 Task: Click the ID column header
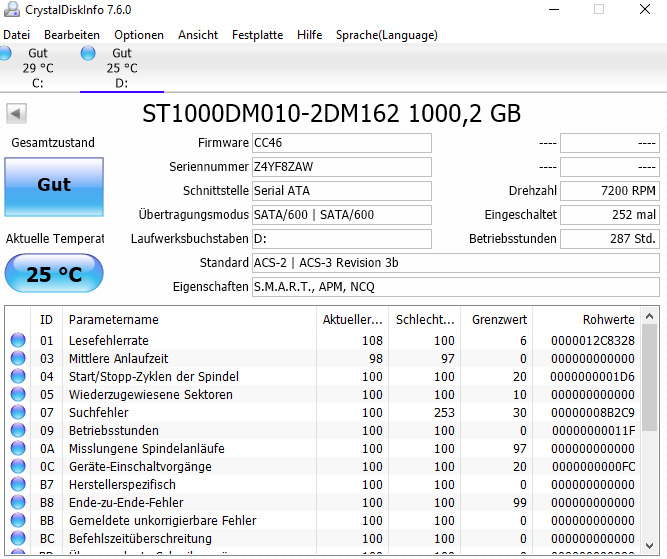pos(46,319)
